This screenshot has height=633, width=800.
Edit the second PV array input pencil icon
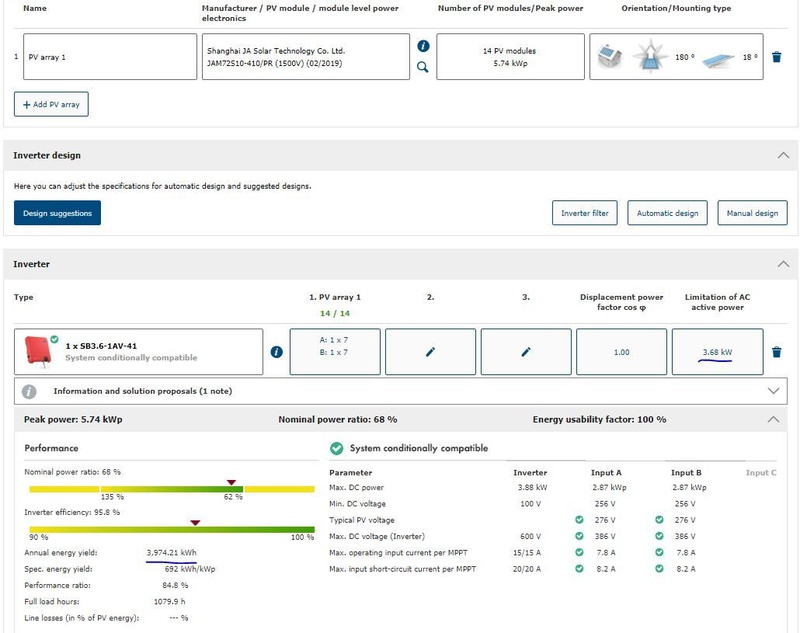[430, 352]
